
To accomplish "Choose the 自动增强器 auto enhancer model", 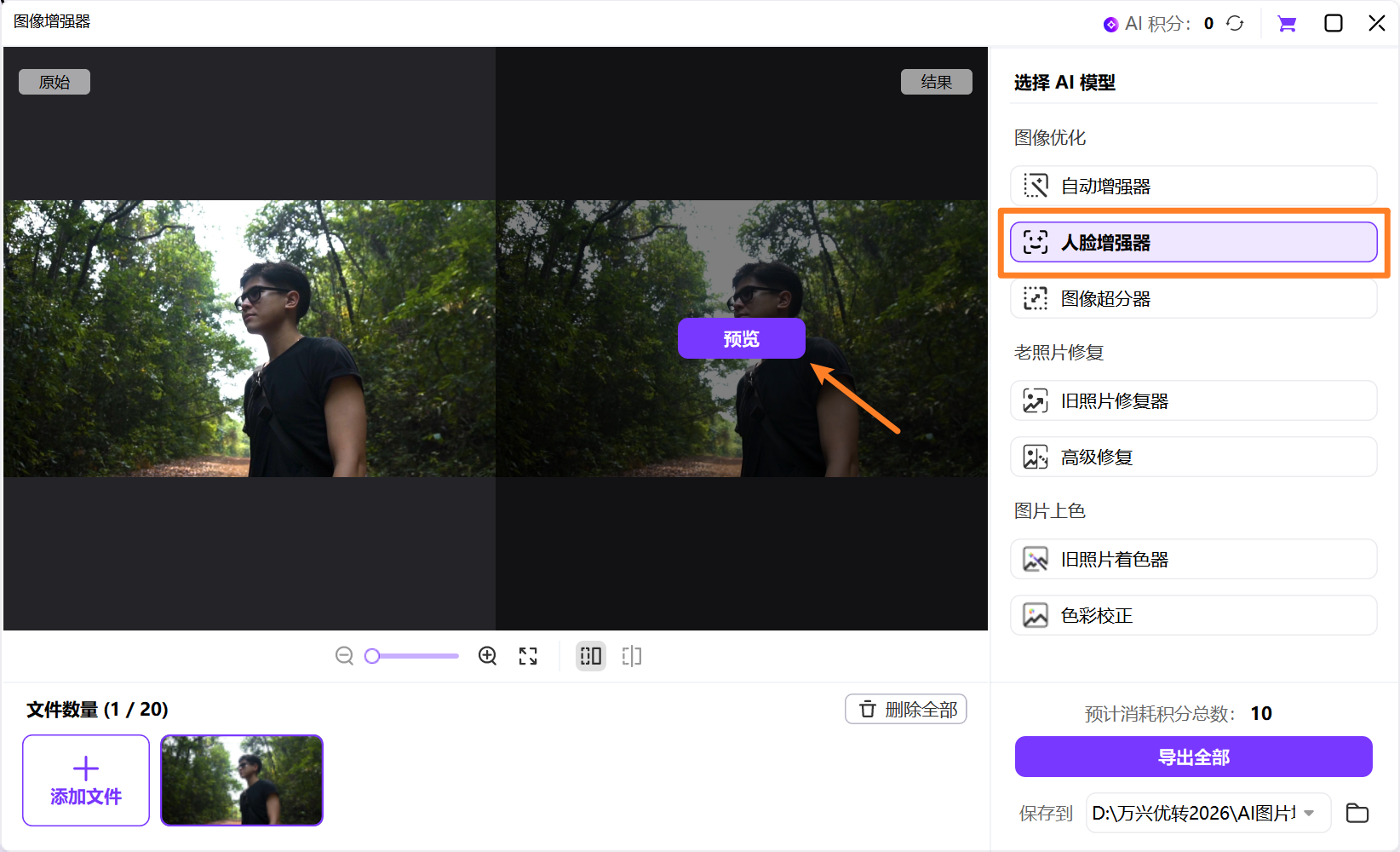I will (1193, 187).
